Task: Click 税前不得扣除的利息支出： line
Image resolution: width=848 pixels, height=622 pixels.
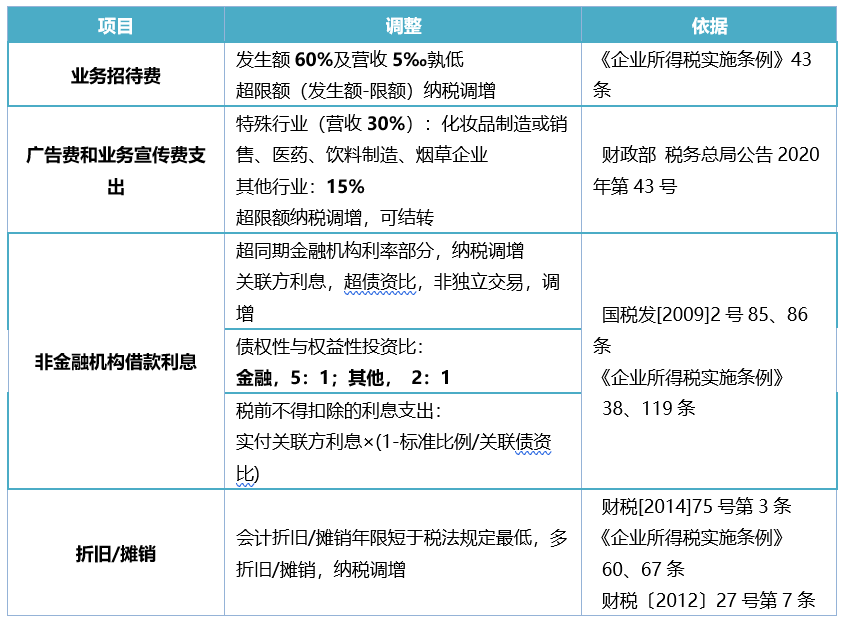Action: pyautogui.click(x=339, y=411)
